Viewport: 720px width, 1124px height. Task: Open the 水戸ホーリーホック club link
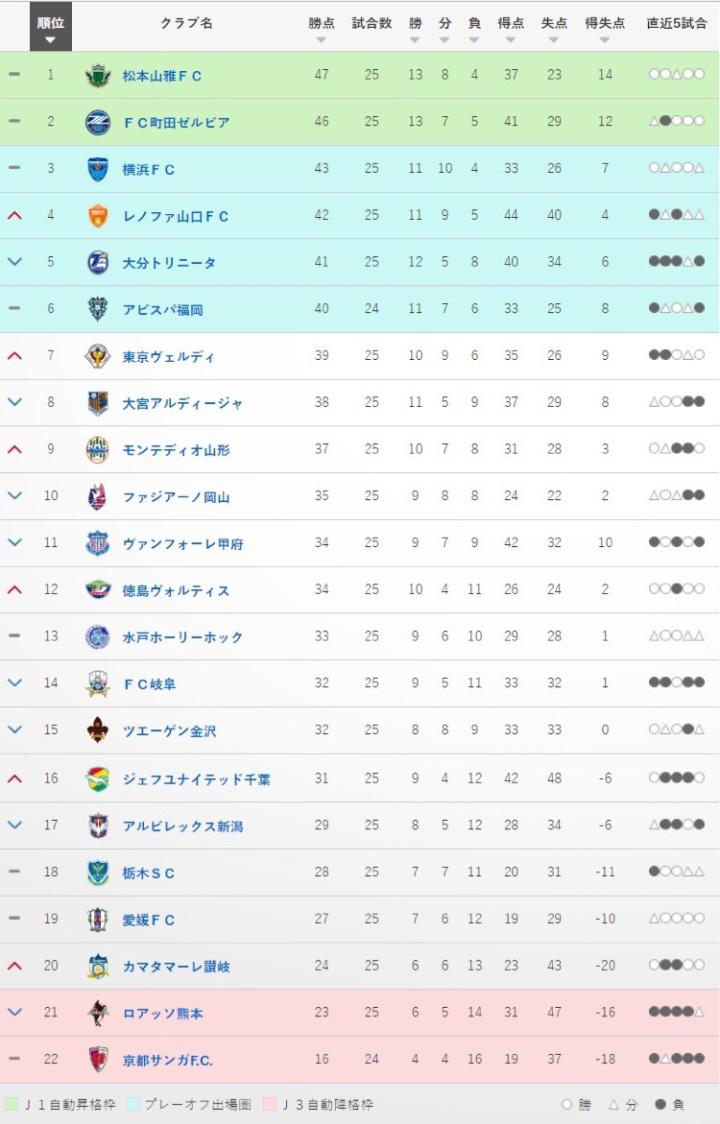(182, 637)
